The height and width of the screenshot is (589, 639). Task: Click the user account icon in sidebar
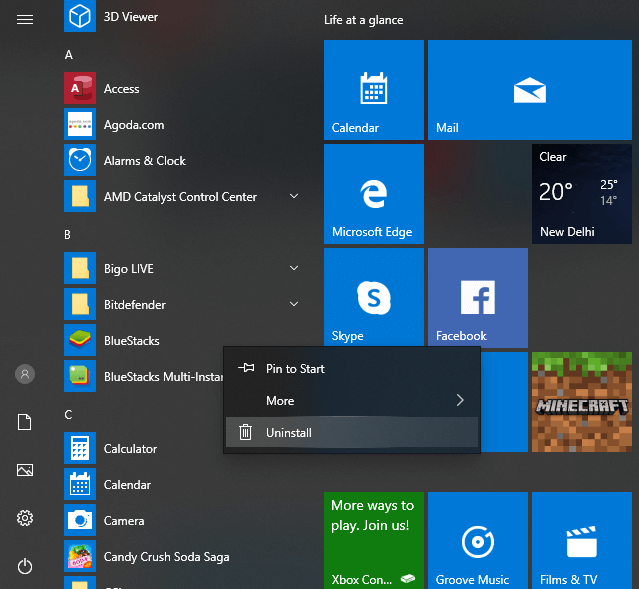(x=25, y=374)
